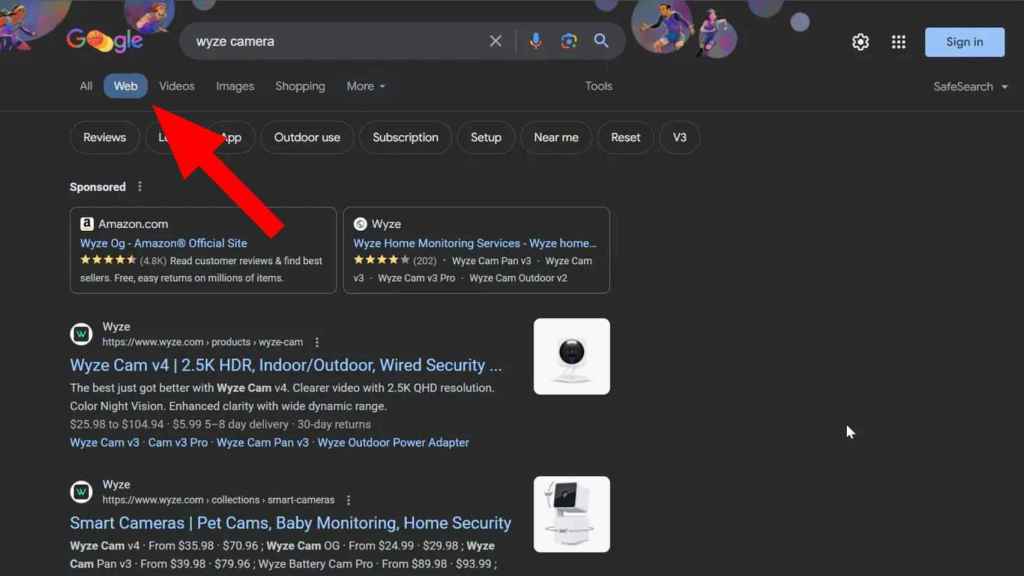Switch to the All tab
The image size is (1024, 576).
(x=86, y=86)
